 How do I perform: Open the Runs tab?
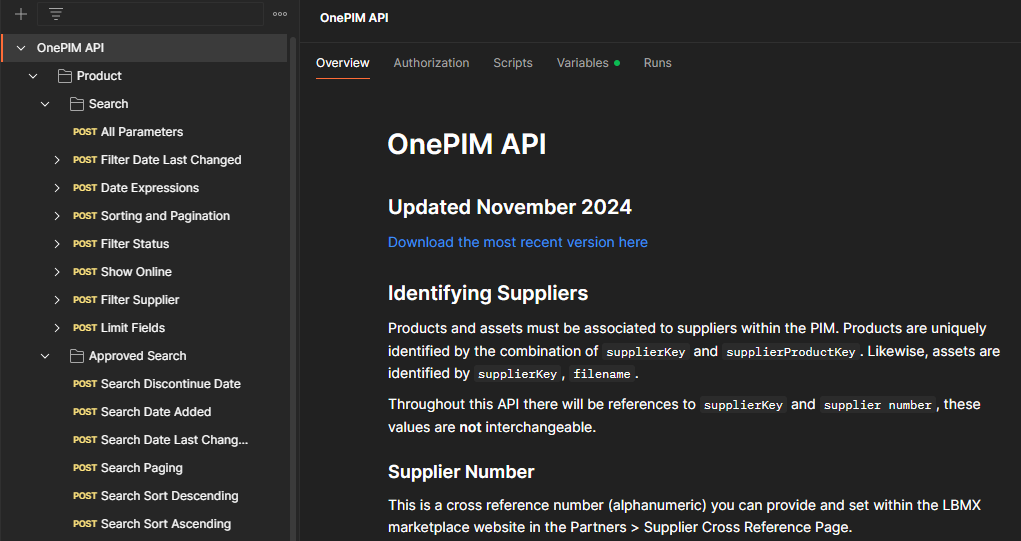(x=658, y=63)
